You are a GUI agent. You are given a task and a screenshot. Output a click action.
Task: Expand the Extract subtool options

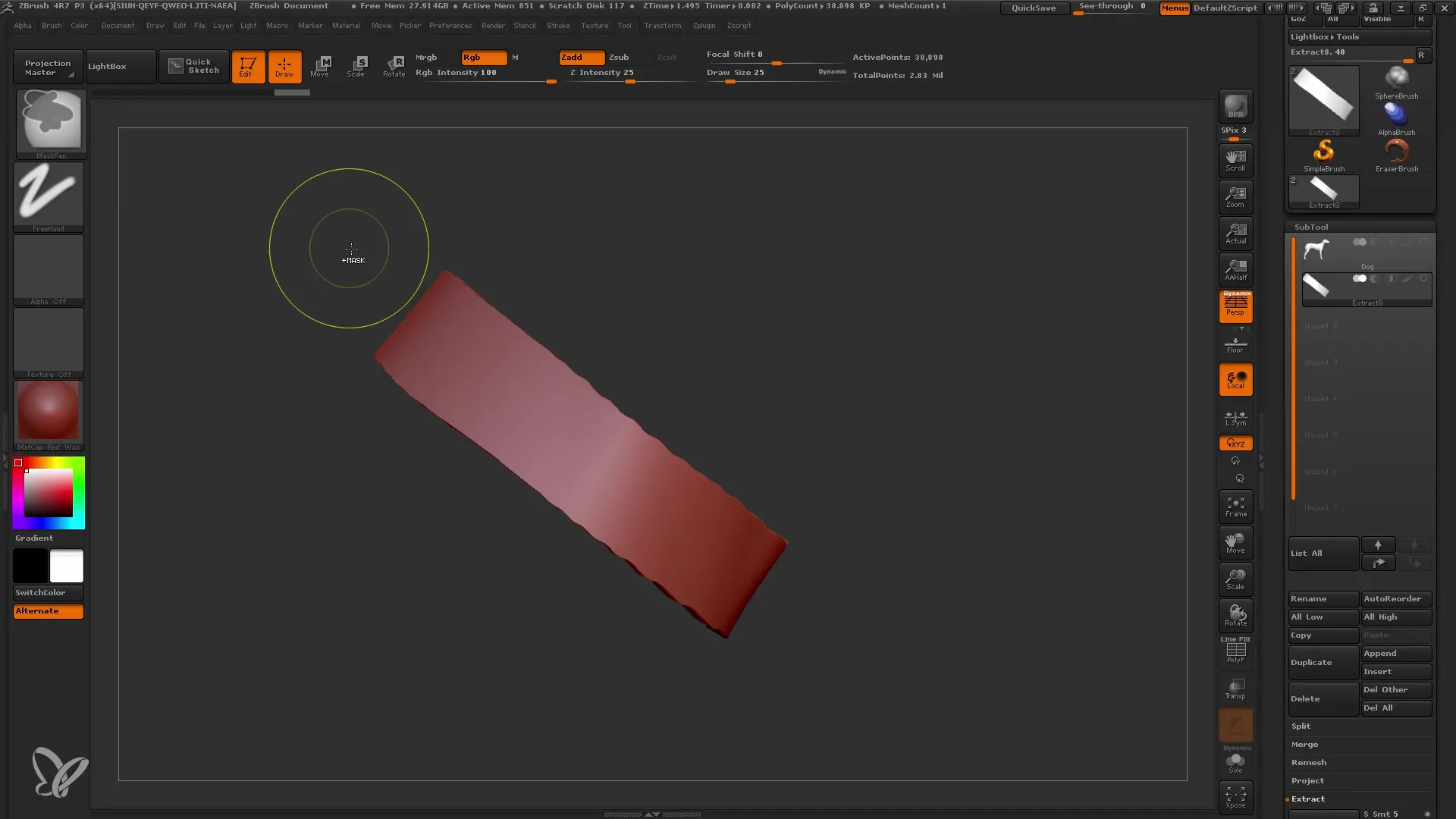tap(1308, 798)
